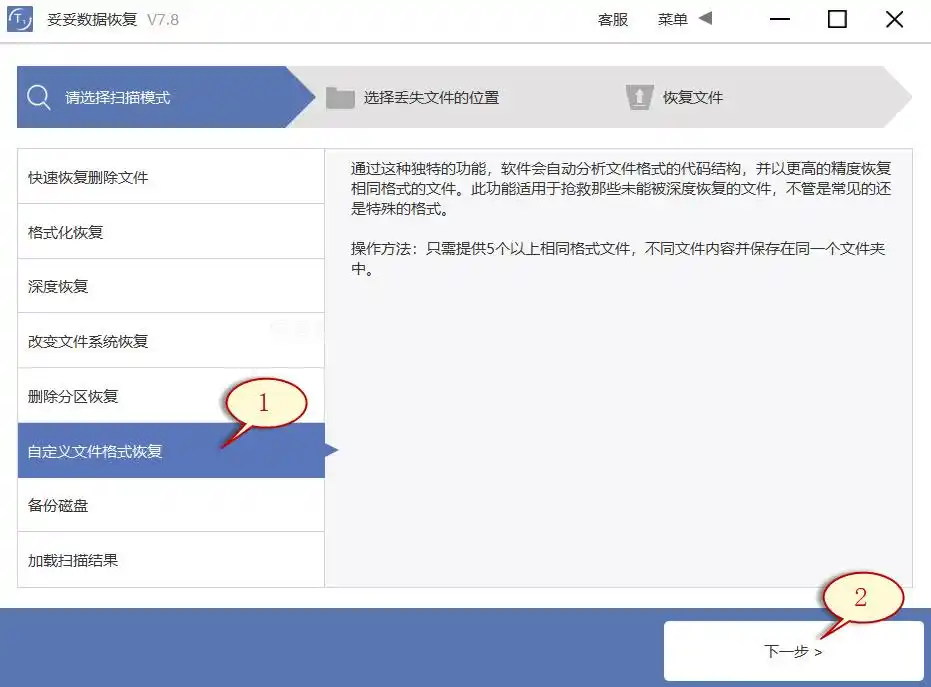This screenshot has width=931, height=687.
Task: Click the magnifier scan-mode icon
Action: point(40,97)
